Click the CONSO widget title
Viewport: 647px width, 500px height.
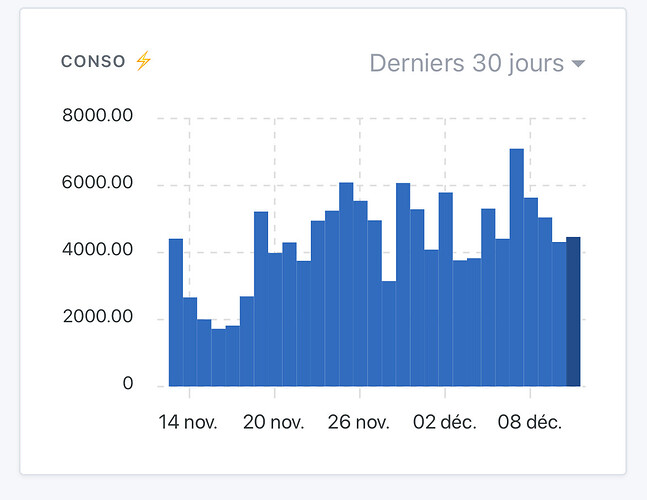pyautogui.click(x=92, y=62)
